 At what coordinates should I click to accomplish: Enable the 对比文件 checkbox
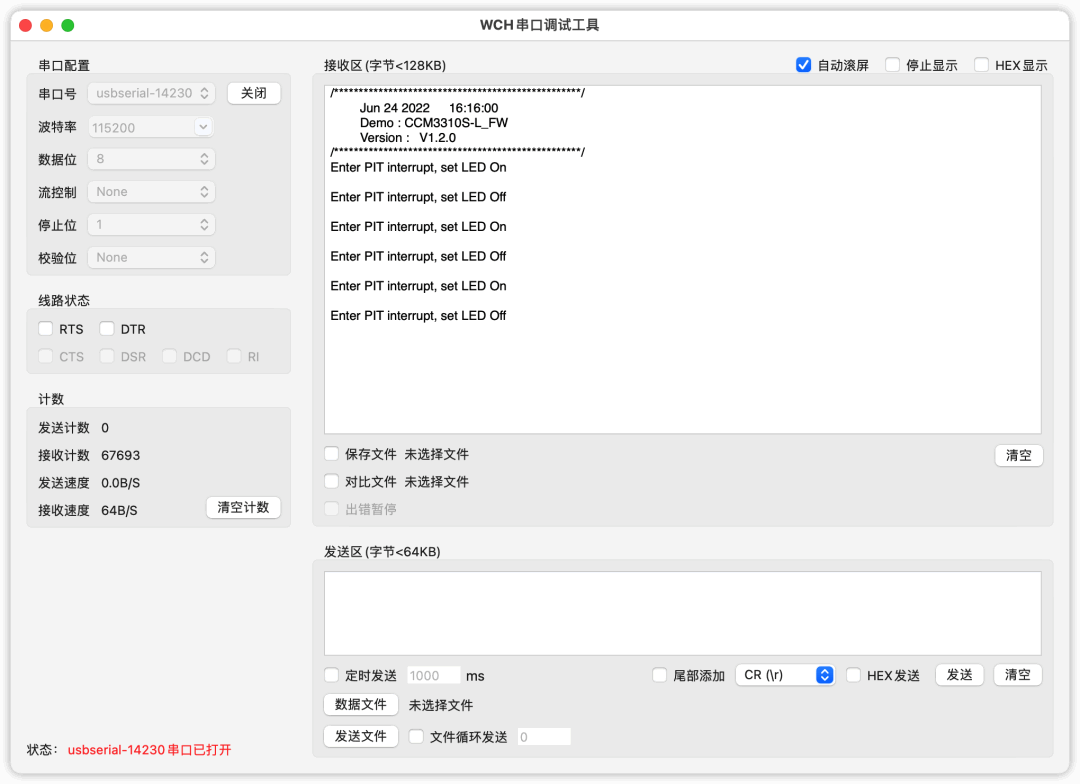pyautogui.click(x=332, y=481)
